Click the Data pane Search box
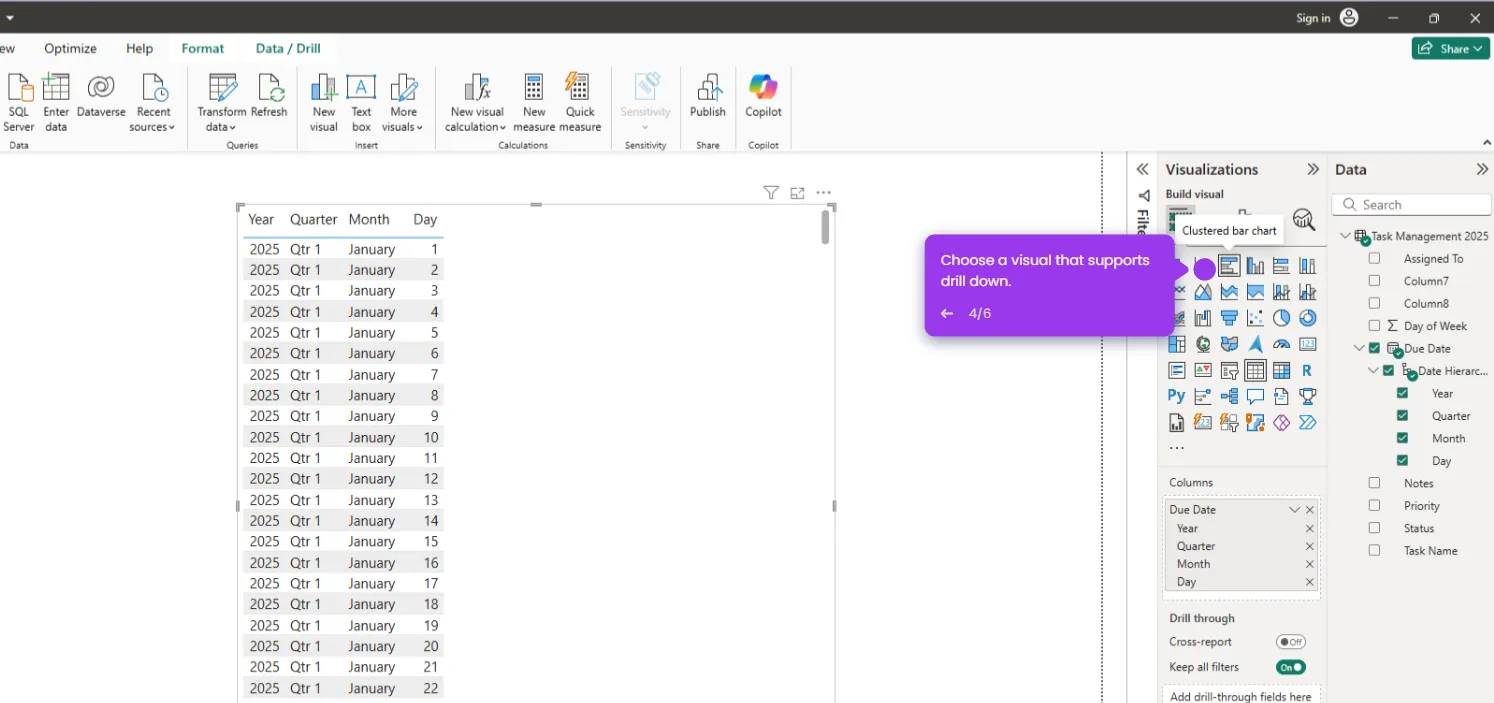The height and width of the screenshot is (703, 1494). tap(1411, 204)
